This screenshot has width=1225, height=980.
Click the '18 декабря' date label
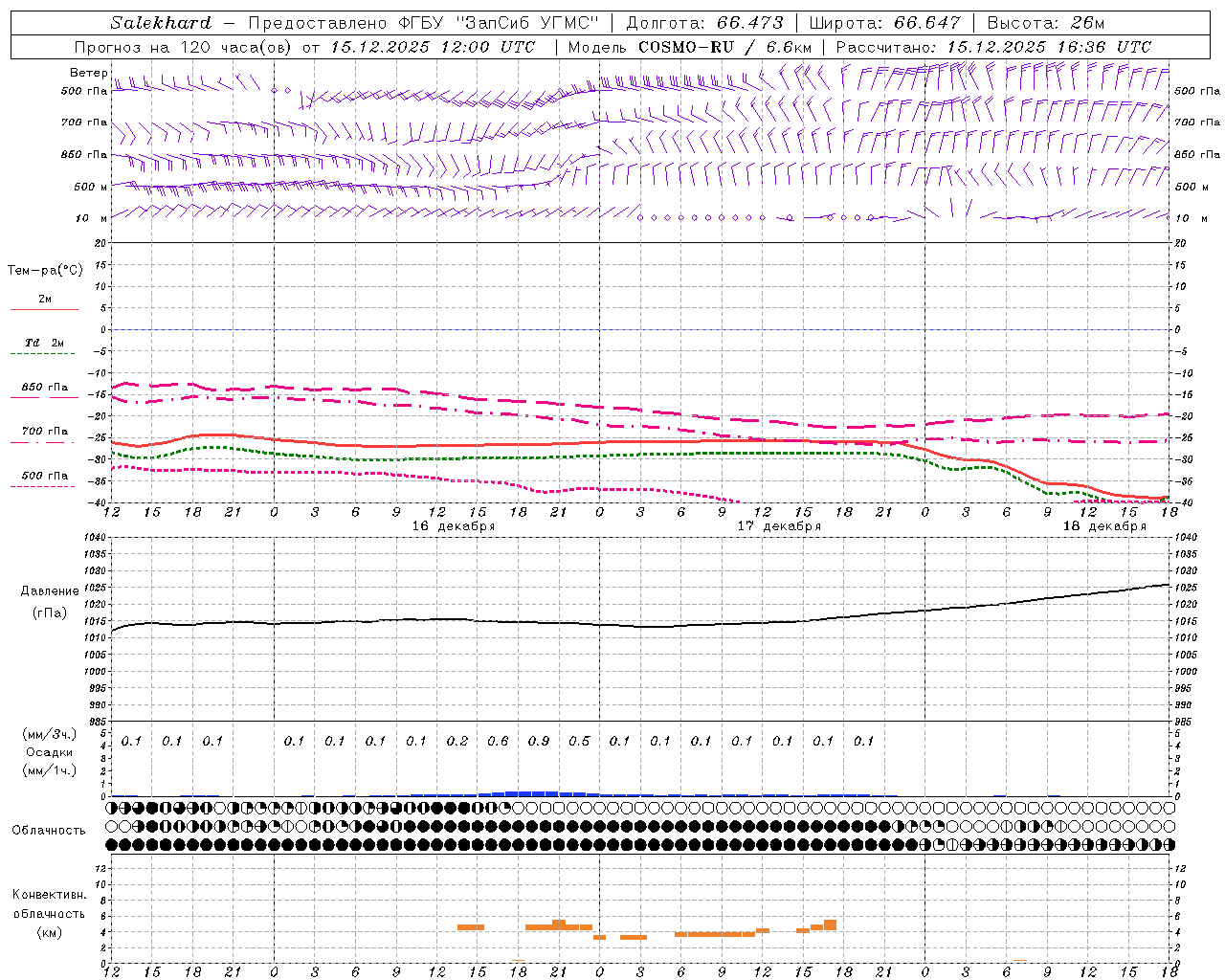1104,526
